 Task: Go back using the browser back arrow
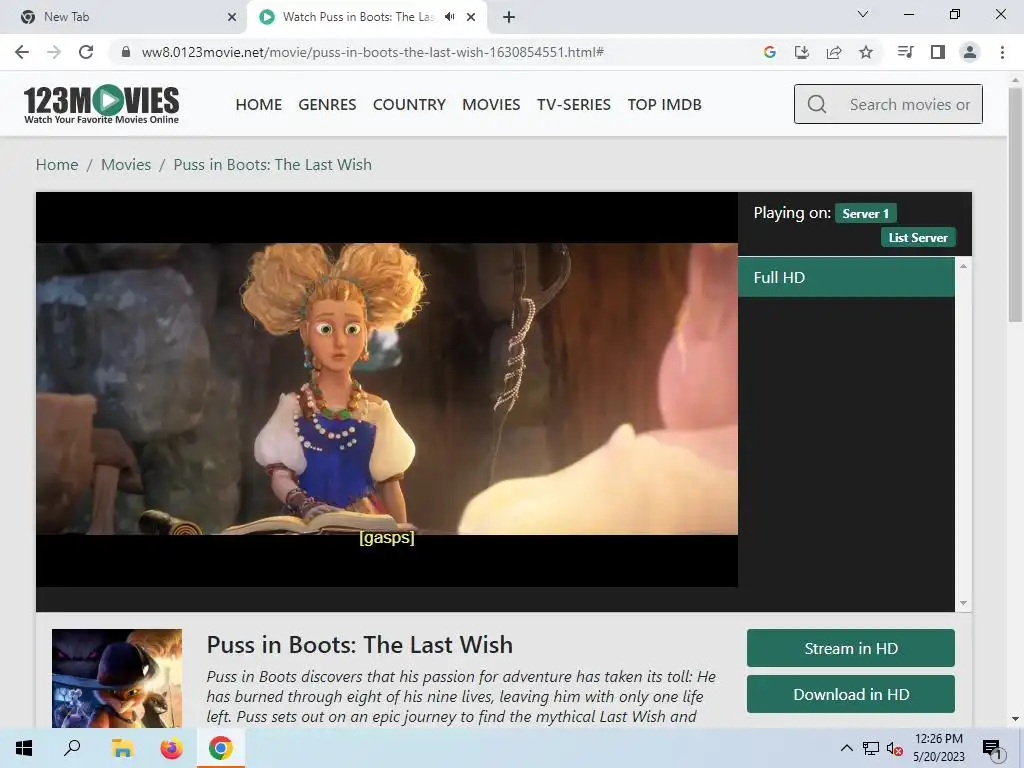pos(22,52)
